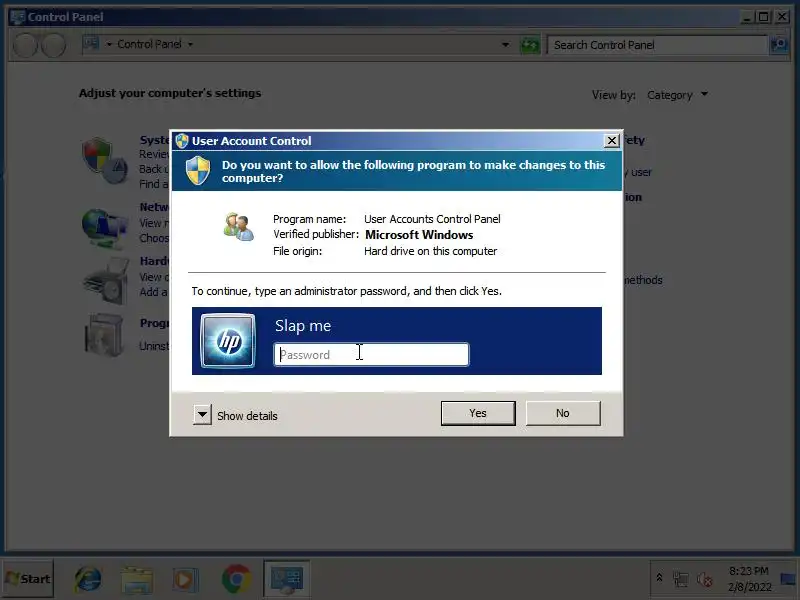
Task: Click the address bar computer icon
Action: point(91,44)
